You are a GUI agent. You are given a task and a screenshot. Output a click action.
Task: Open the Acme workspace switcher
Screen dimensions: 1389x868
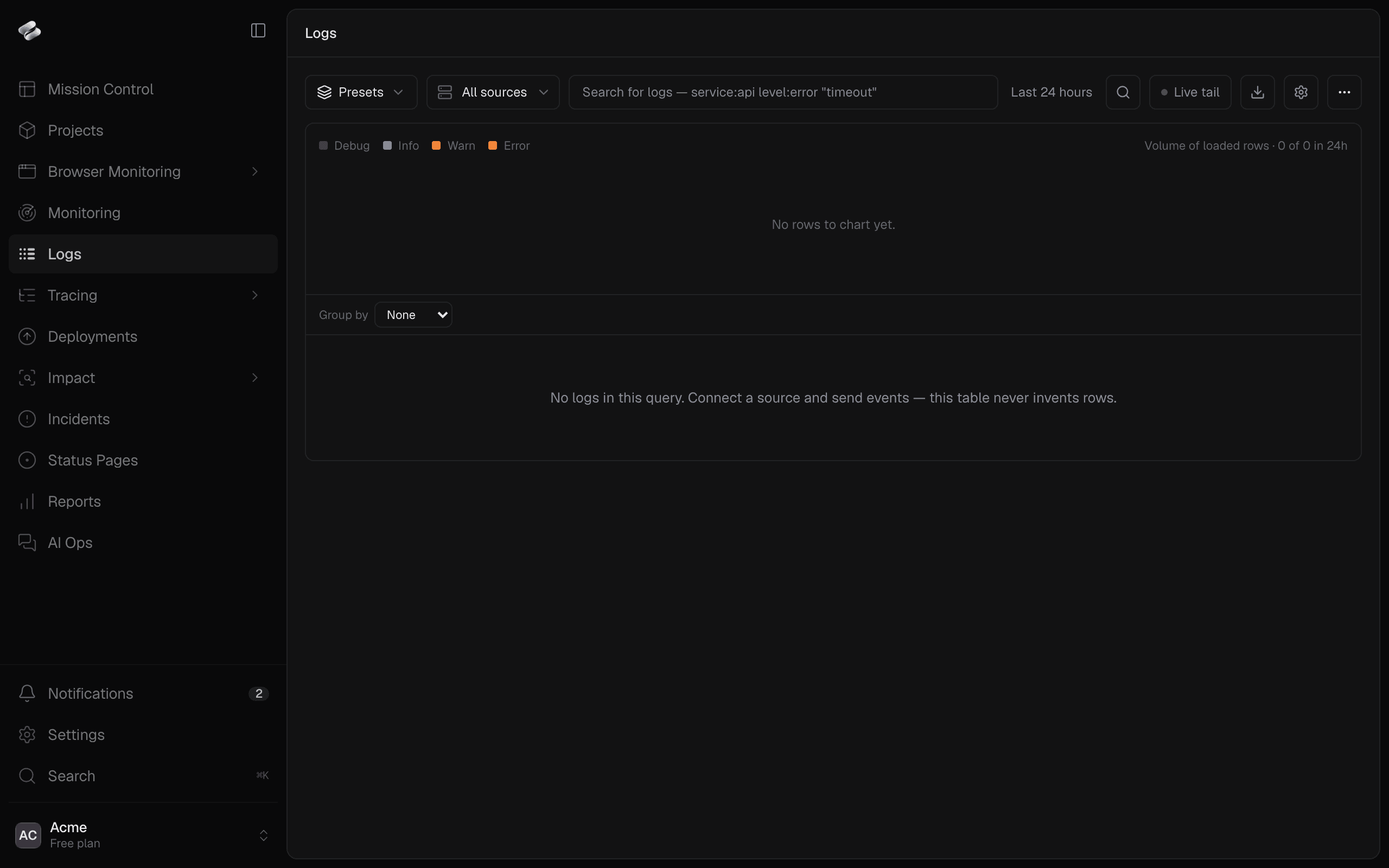143,835
